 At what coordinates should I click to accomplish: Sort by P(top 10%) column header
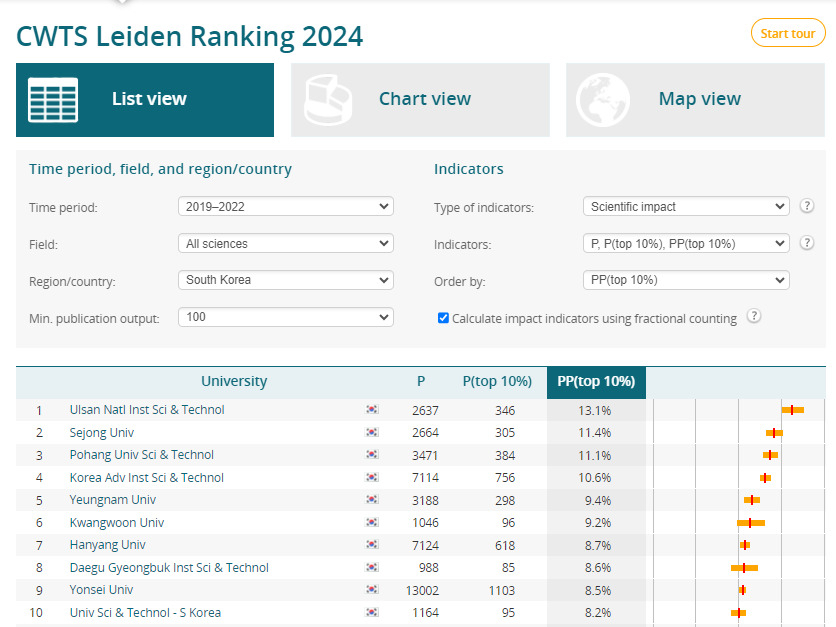(x=497, y=382)
